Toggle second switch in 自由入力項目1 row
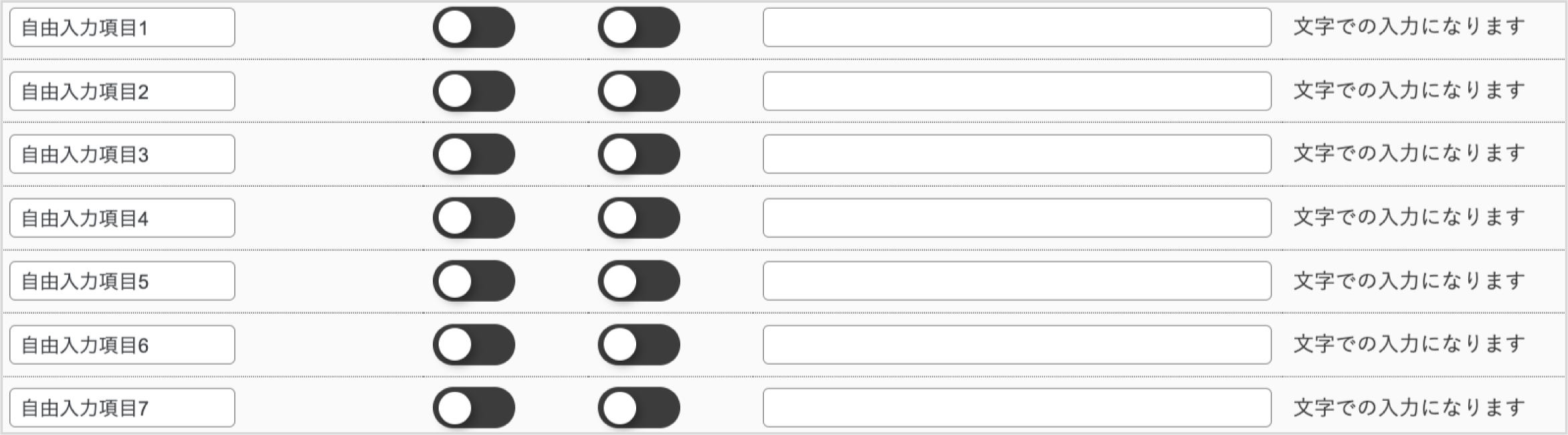This screenshot has width=1568, height=435. pyautogui.click(x=639, y=27)
